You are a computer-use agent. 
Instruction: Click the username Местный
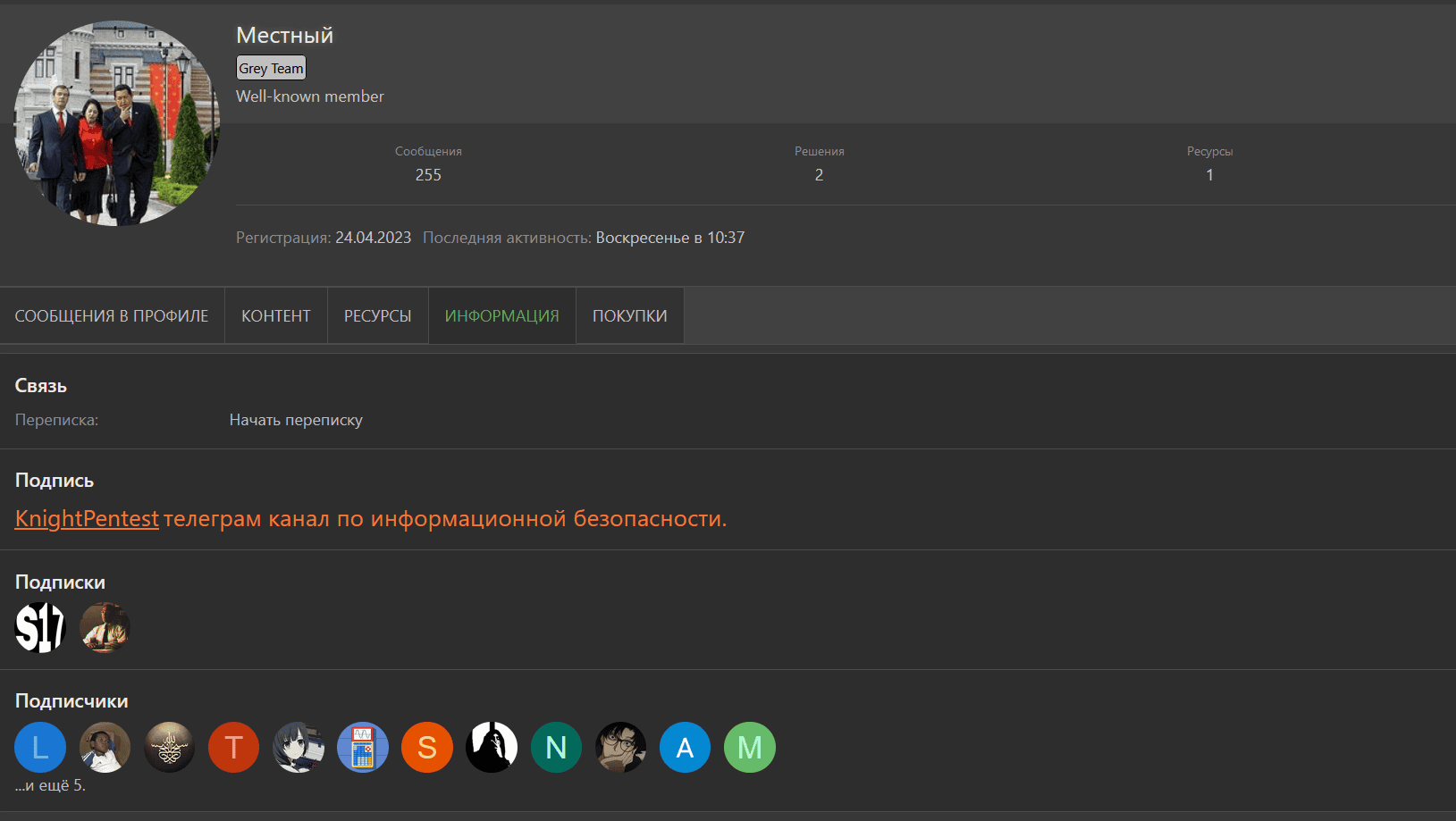pyautogui.click(x=285, y=35)
